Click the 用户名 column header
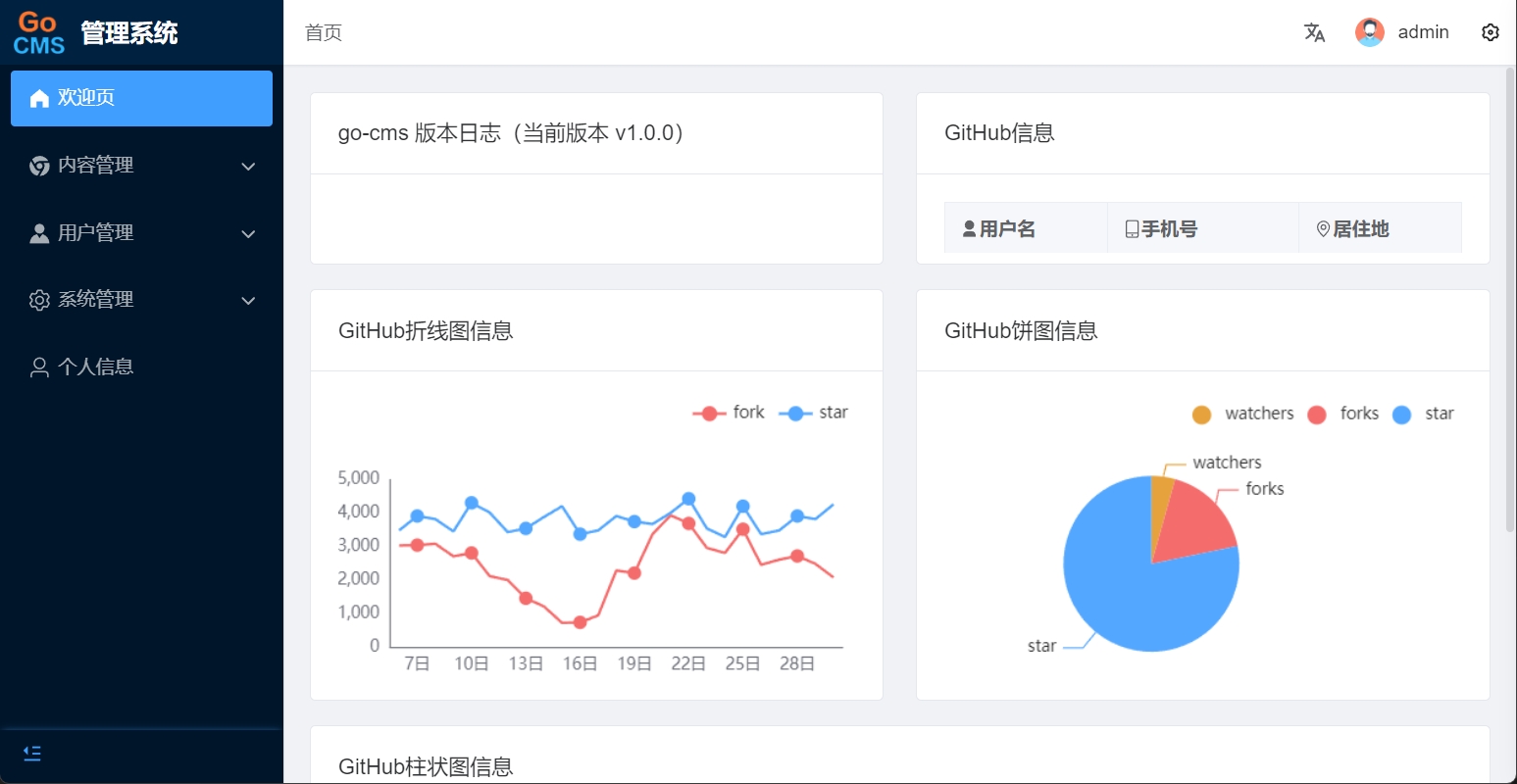The width and height of the screenshot is (1517, 784). [x=1026, y=228]
